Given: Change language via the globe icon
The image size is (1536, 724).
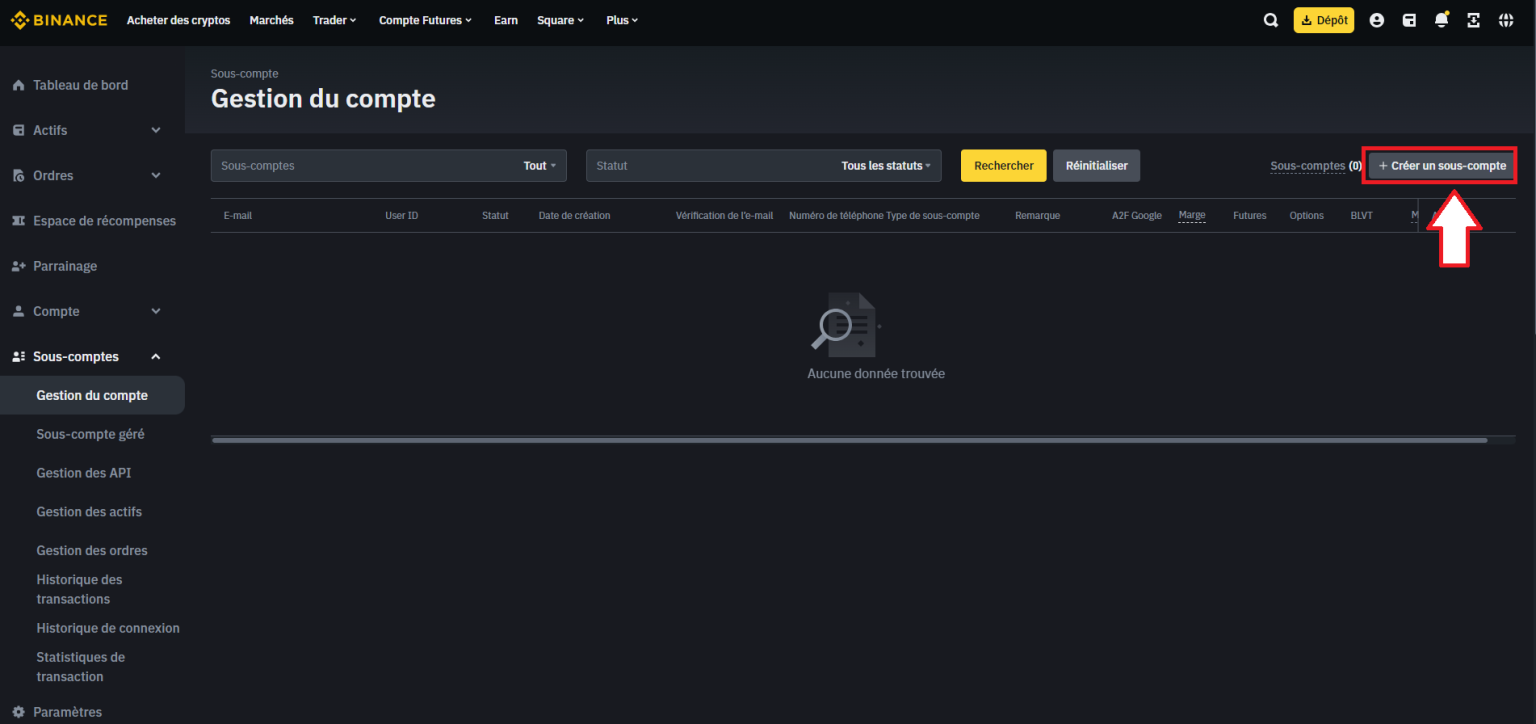Looking at the screenshot, I should pyautogui.click(x=1505, y=19).
